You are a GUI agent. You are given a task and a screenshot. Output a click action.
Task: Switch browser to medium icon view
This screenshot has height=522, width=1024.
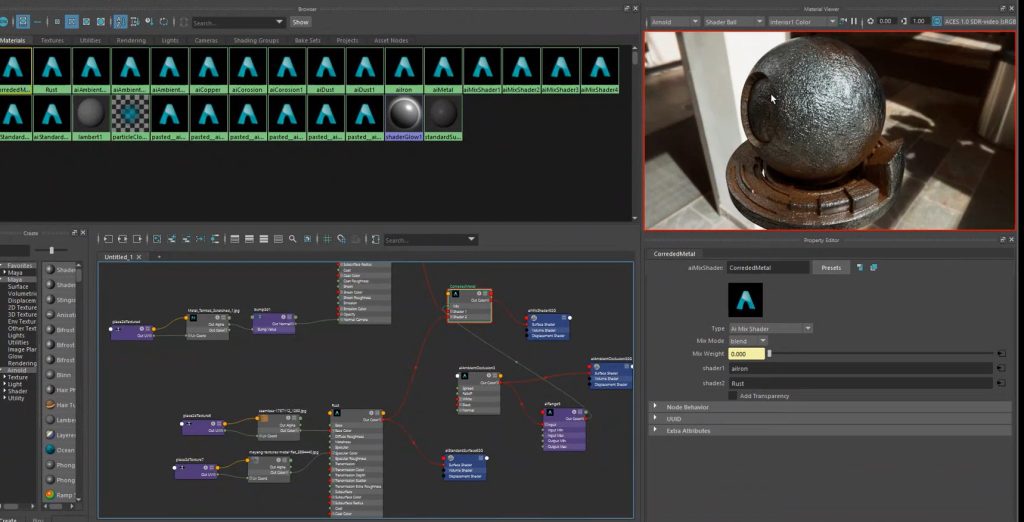[71, 22]
